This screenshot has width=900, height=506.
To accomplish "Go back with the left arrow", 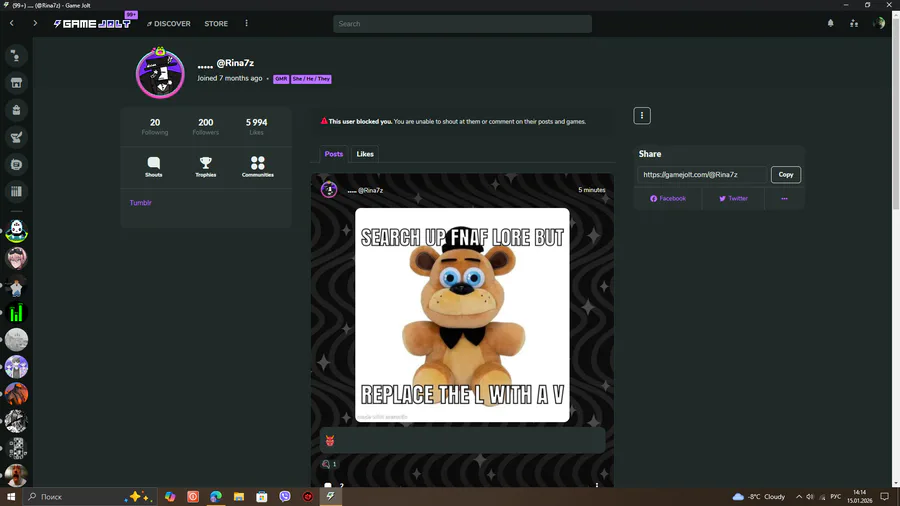I will [x=11, y=24].
